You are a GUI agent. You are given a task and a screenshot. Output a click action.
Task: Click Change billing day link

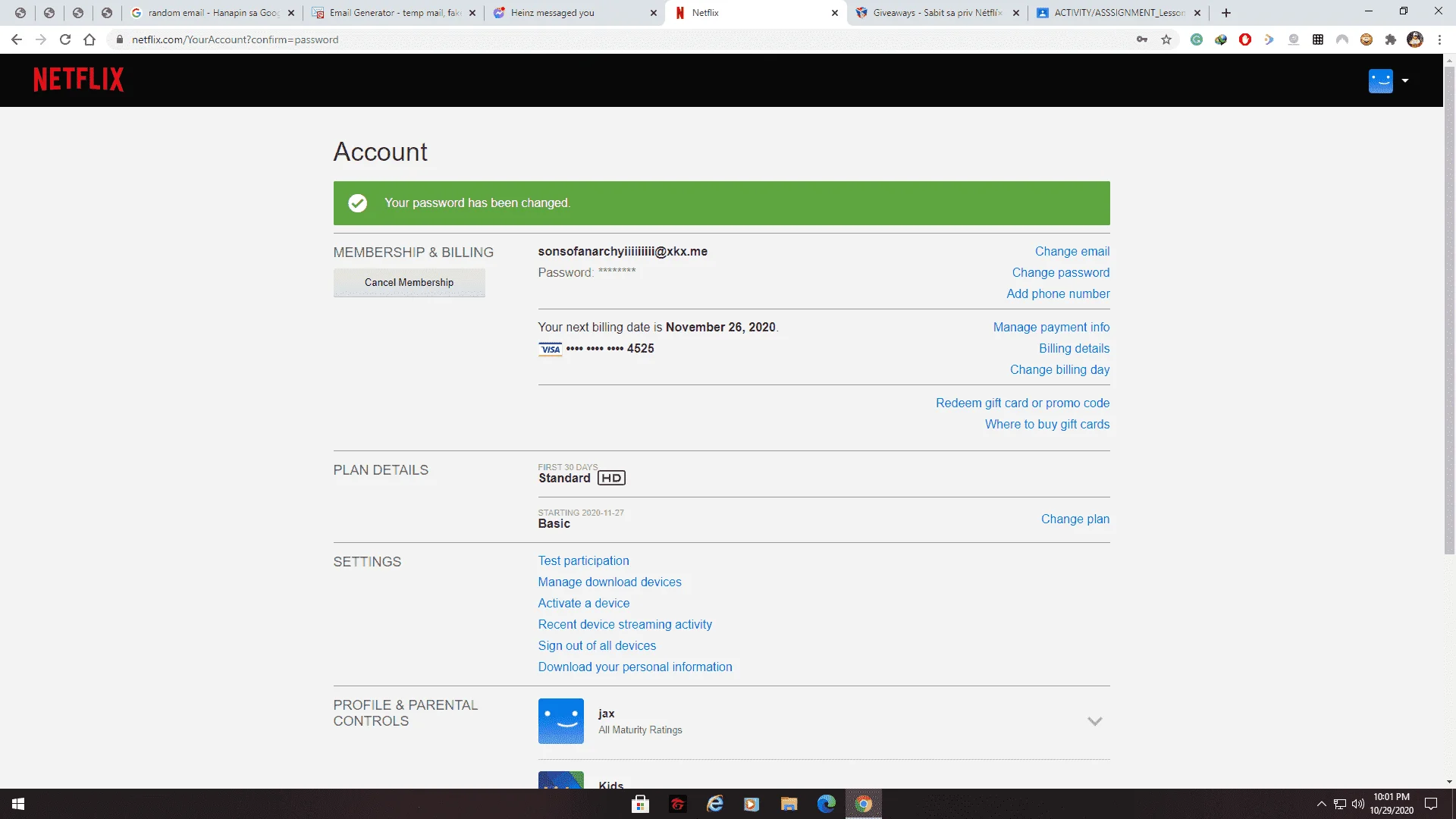tap(1059, 369)
